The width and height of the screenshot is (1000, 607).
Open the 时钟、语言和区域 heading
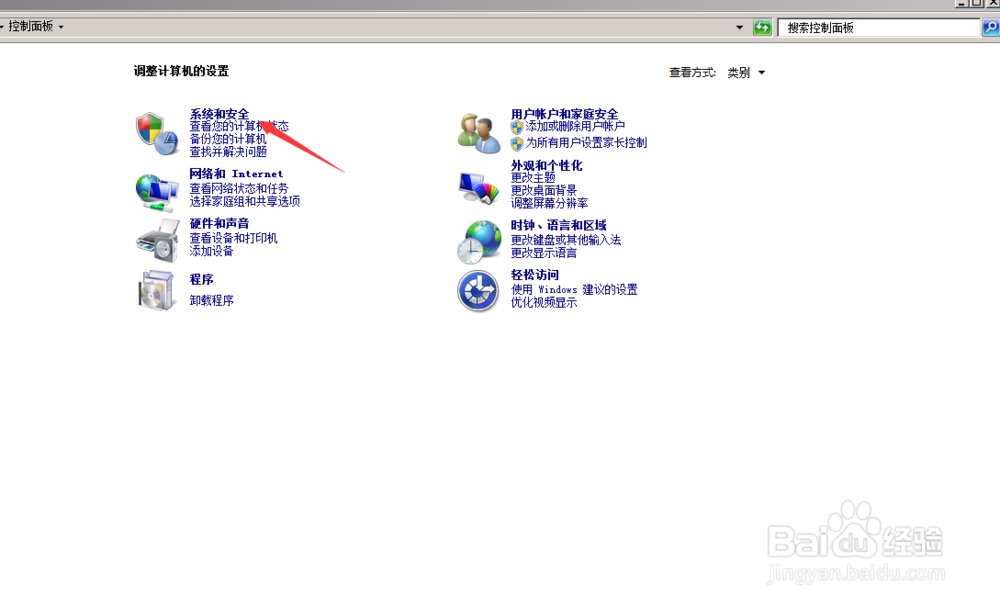(x=559, y=225)
